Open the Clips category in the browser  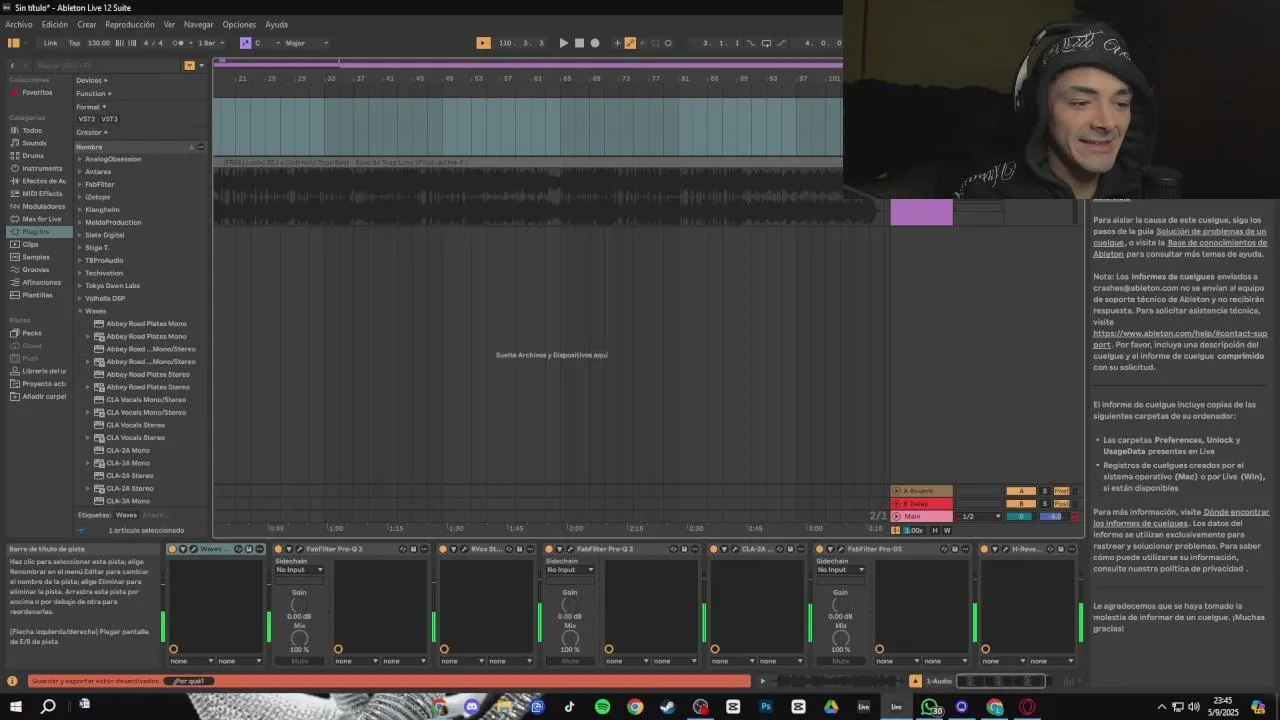(30, 244)
